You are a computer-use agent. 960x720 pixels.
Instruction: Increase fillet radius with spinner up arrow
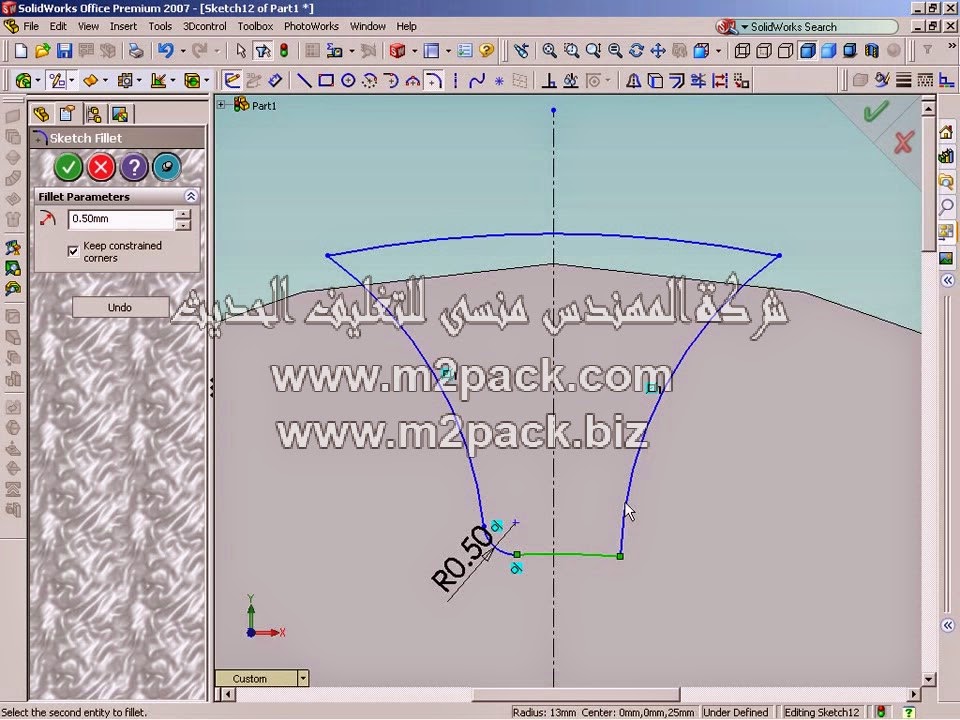tap(182, 214)
